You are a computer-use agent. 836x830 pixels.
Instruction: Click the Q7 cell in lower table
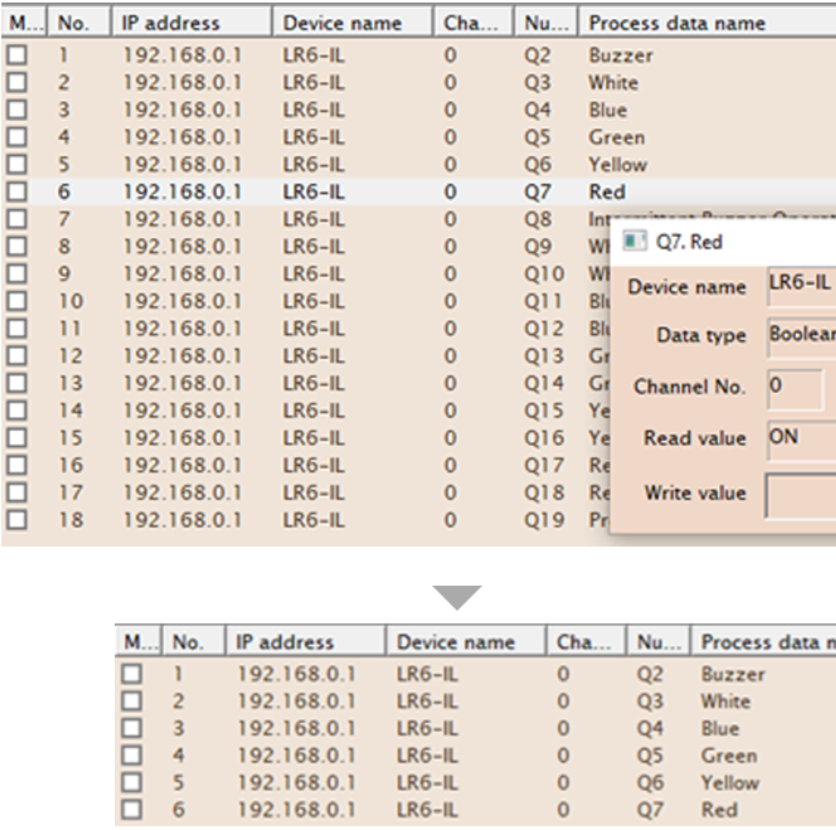coord(650,810)
